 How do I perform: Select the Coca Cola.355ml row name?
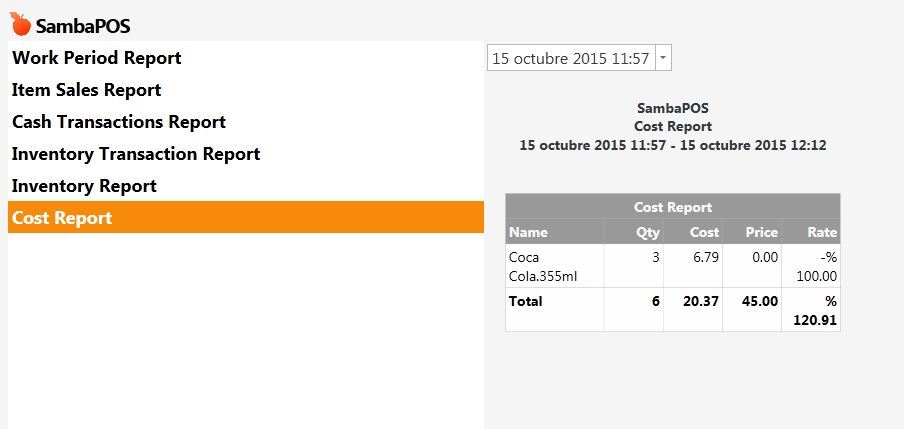click(x=543, y=266)
